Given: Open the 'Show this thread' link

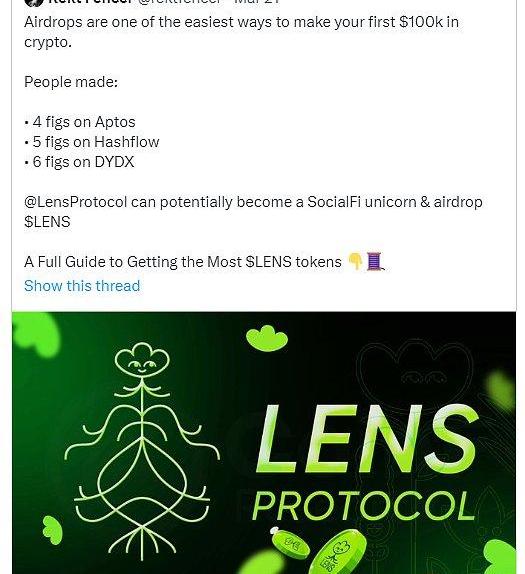Looking at the screenshot, I should (x=82, y=286).
